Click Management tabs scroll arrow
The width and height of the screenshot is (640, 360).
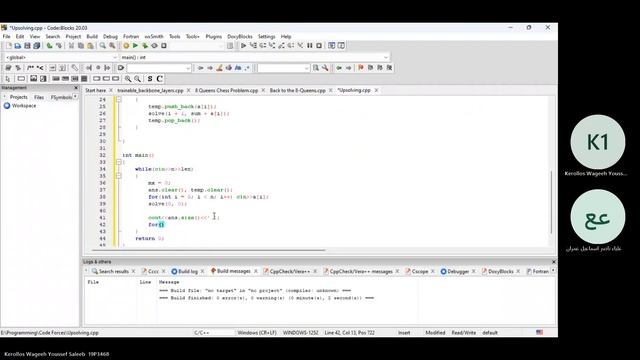pyautogui.click(x=76, y=97)
